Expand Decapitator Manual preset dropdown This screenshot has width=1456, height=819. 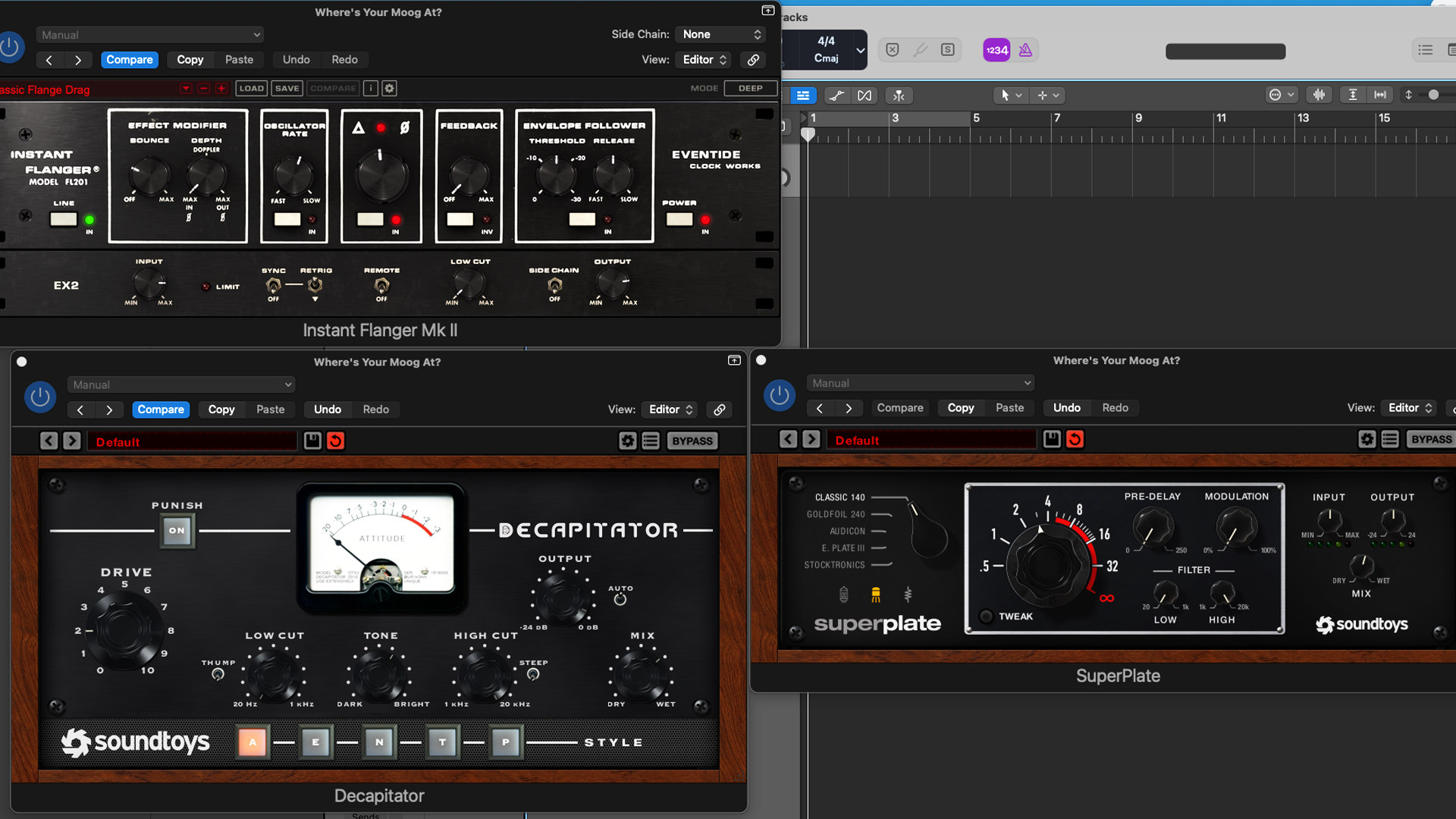click(181, 384)
